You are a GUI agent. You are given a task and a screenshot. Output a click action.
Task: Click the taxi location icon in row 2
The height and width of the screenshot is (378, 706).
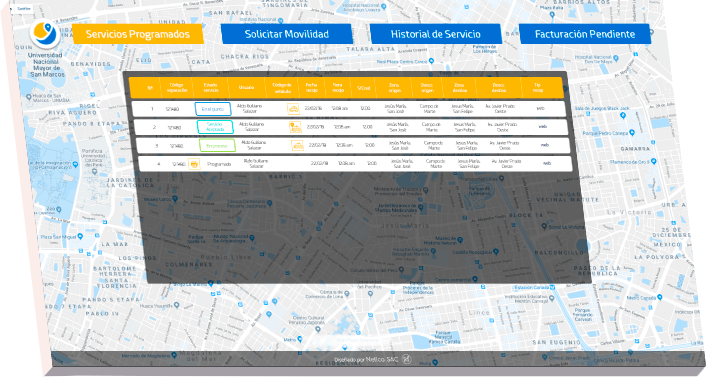(x=295, y=127)
